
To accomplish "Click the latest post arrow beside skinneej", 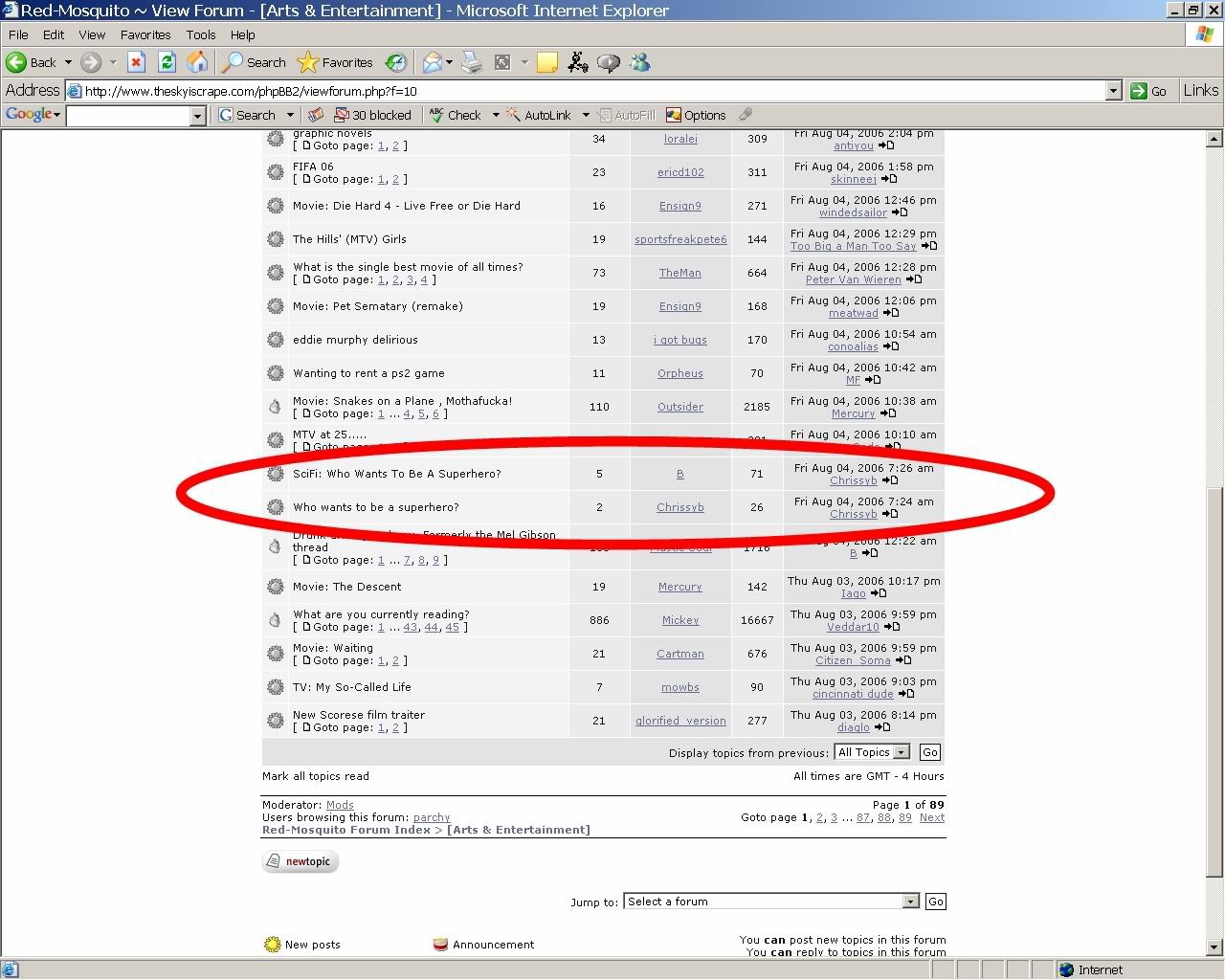I will (x=889, y=179).
